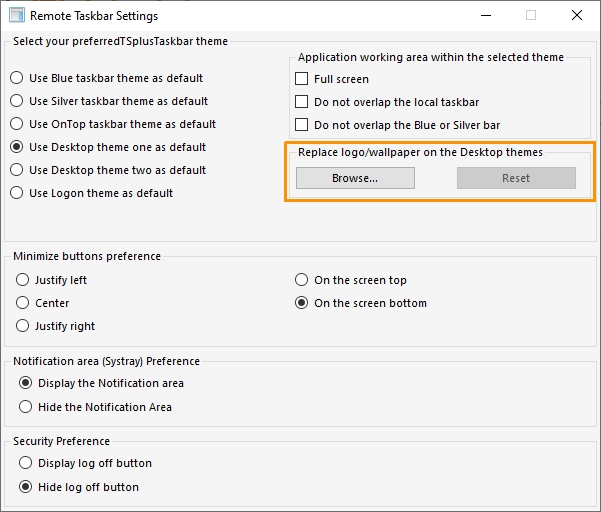601x512 pixels.
Task: Hide the Notification Area option
Action: [26, 407]
